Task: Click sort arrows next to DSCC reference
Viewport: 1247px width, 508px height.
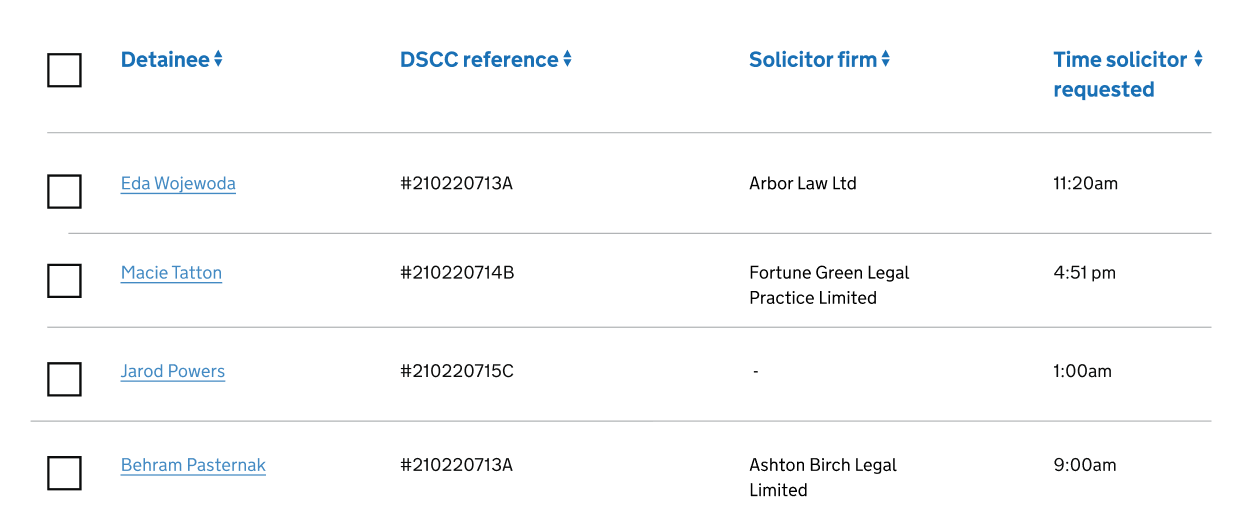Action: click(567, 60)
